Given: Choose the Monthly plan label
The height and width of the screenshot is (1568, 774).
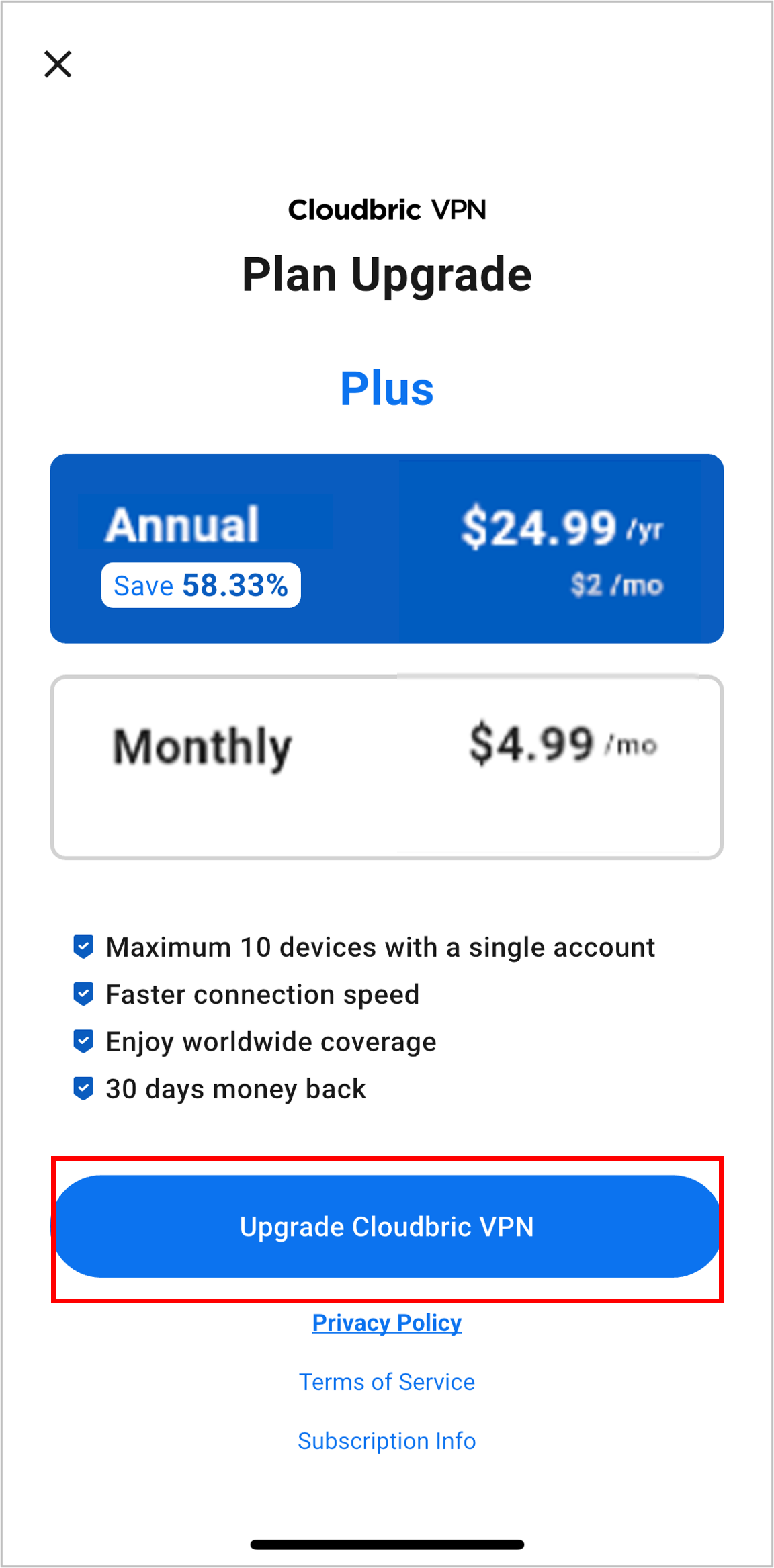Looking at the screenshot, I should (x=202, y=746).
